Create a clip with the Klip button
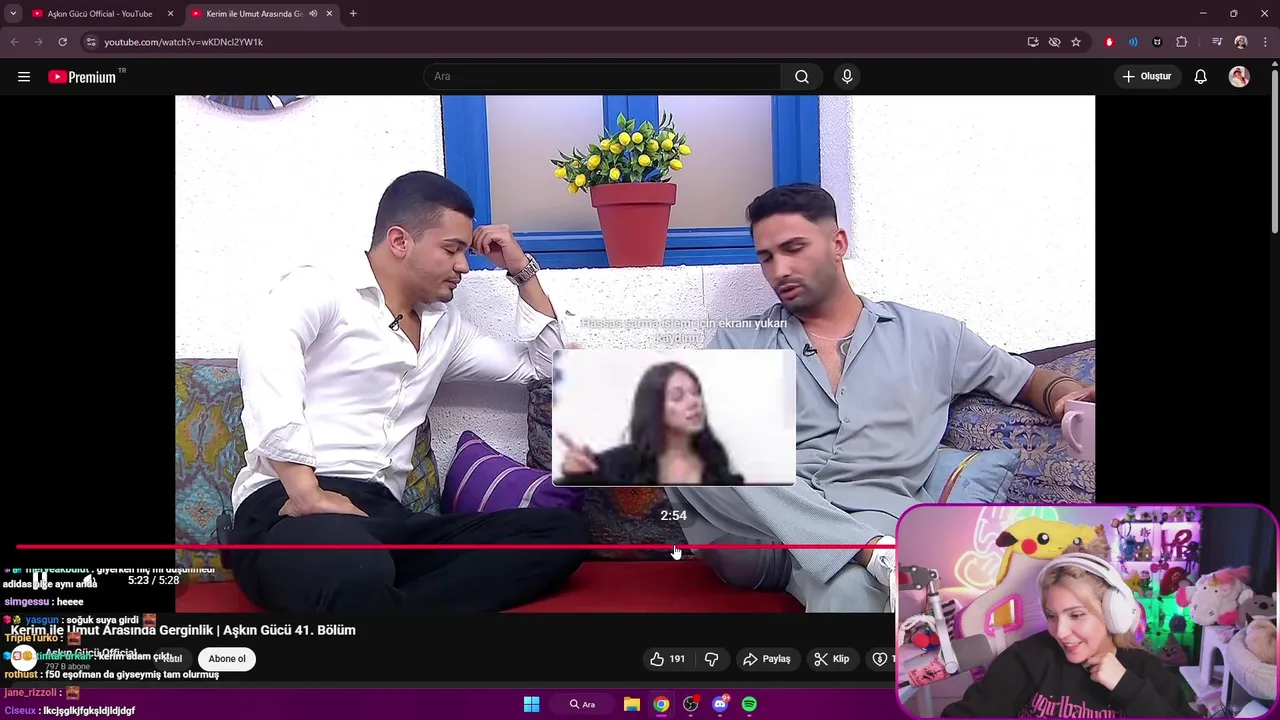1280x720 pixels. pos(831,659)
